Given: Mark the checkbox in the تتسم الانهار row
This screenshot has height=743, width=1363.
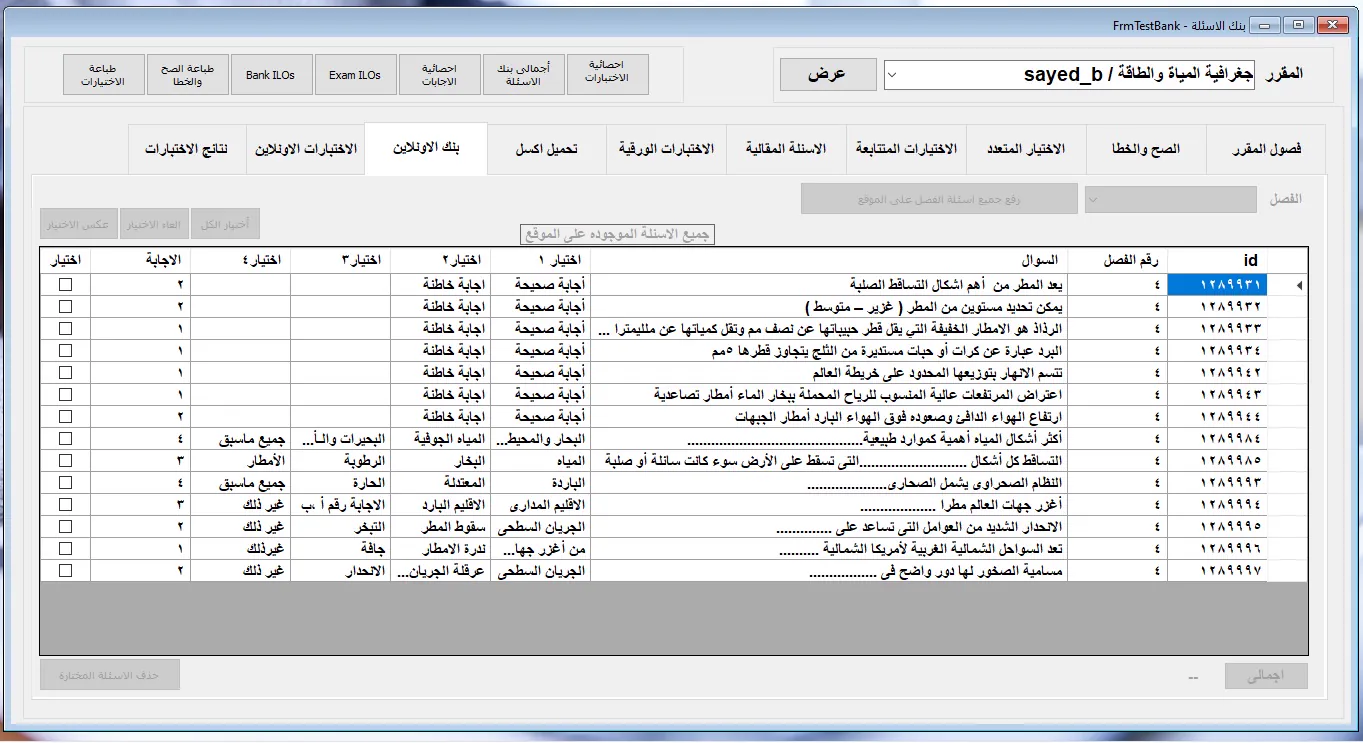Looking at the screenshot, I should point(66,373).
